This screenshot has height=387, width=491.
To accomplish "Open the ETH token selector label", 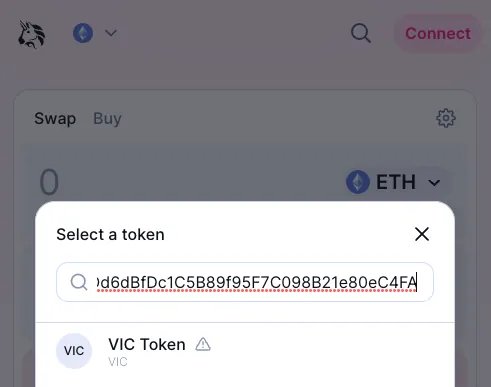I will coord(396,182).
